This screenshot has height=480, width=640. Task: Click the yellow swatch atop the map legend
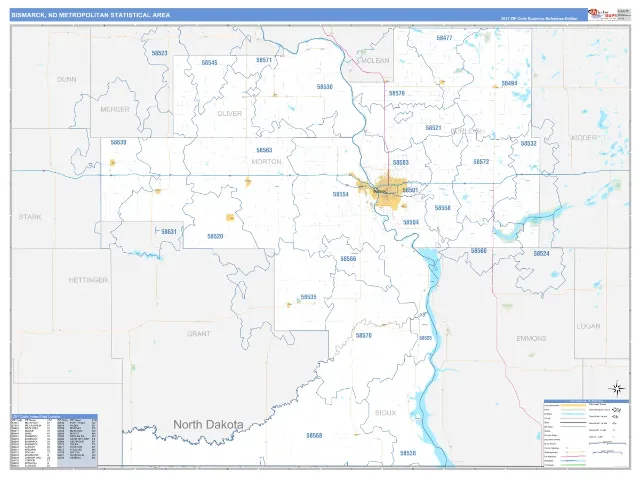click(572, 407)
